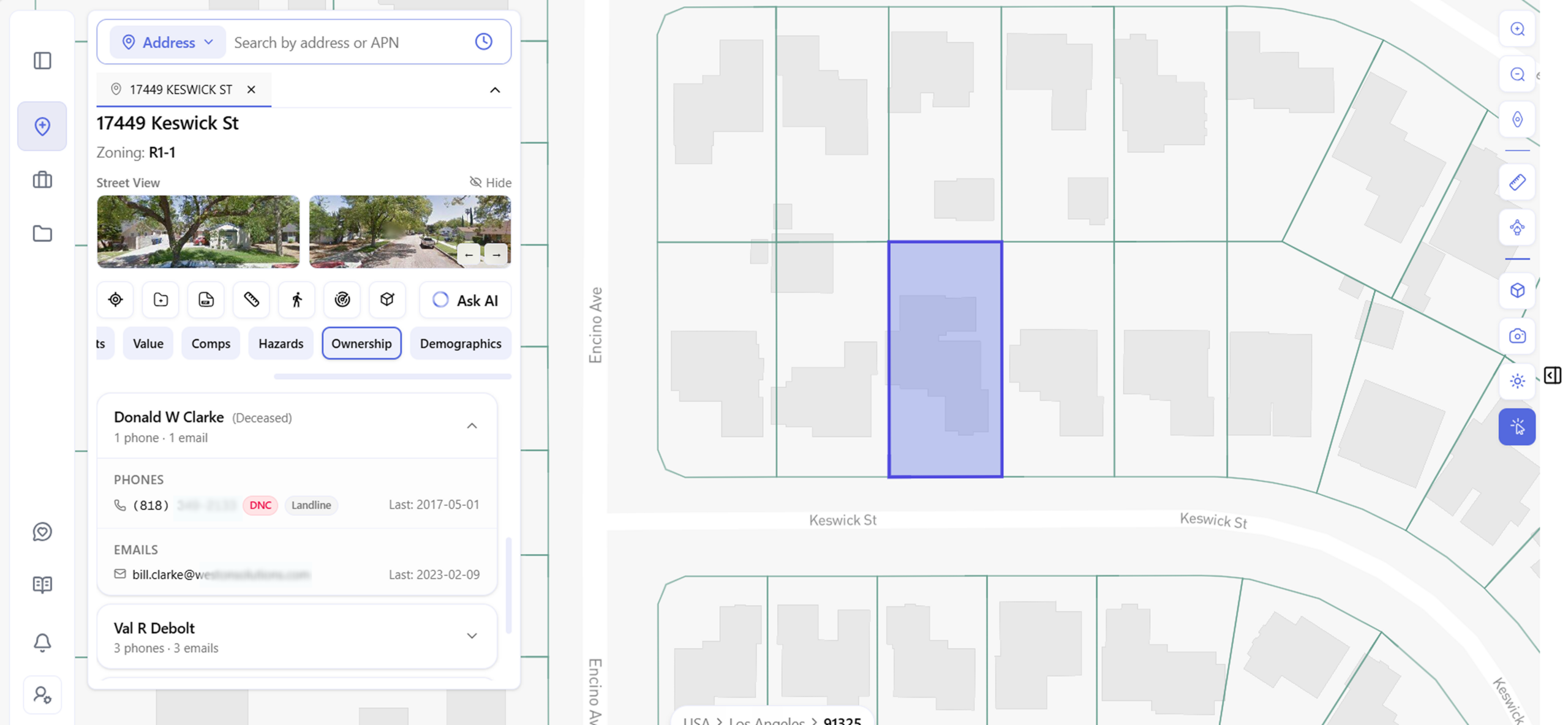Click the Landline phone type badge
This screenshot has width=1568, height=725.
click(x=311, y=505)
